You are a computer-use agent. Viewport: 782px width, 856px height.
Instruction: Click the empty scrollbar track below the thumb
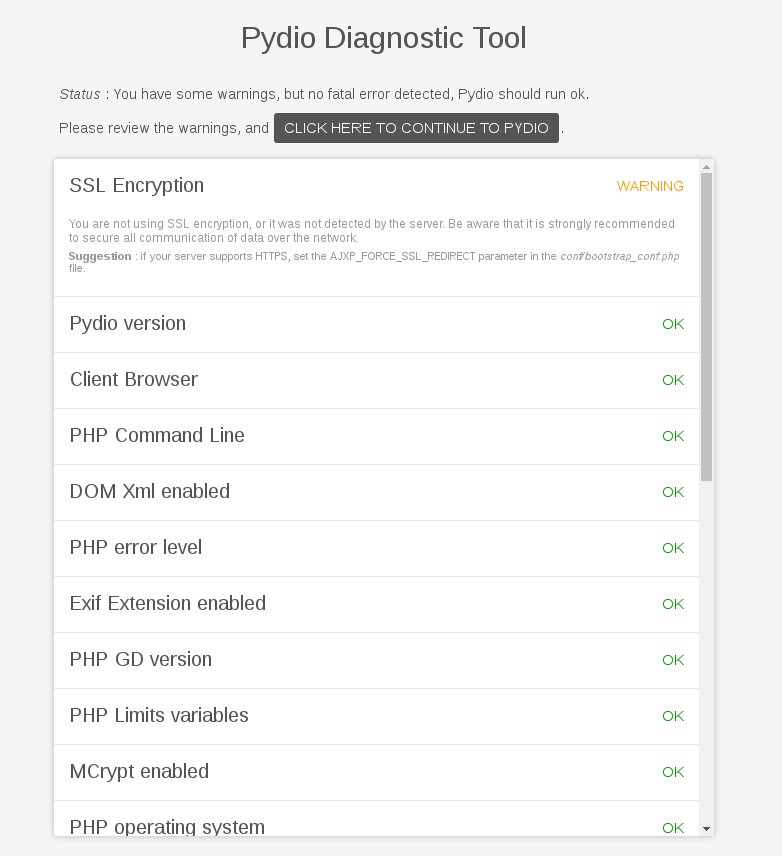pyautogui.click(x=706, y=652)
